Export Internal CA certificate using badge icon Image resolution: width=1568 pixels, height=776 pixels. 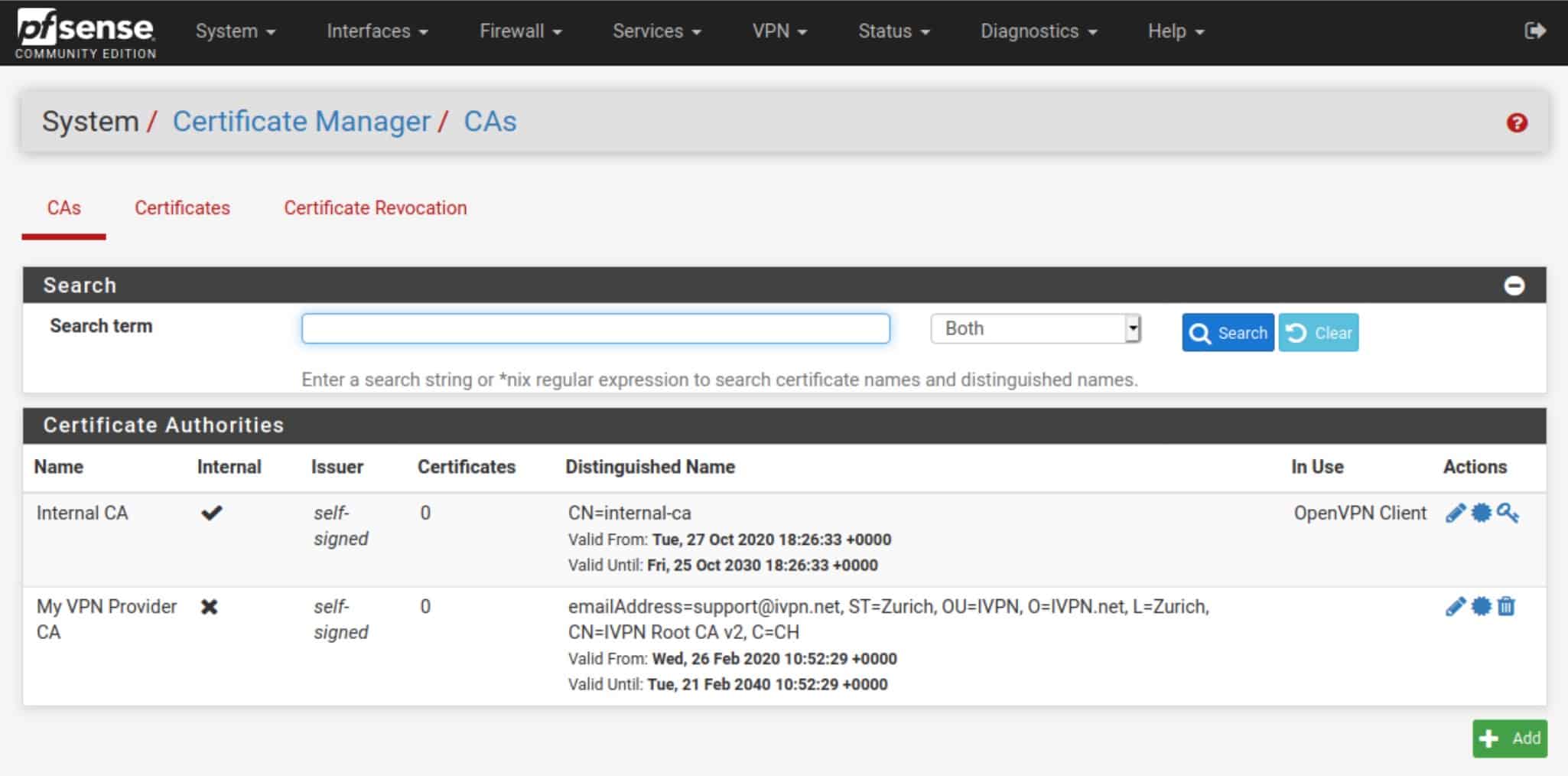coord(1482,513)
